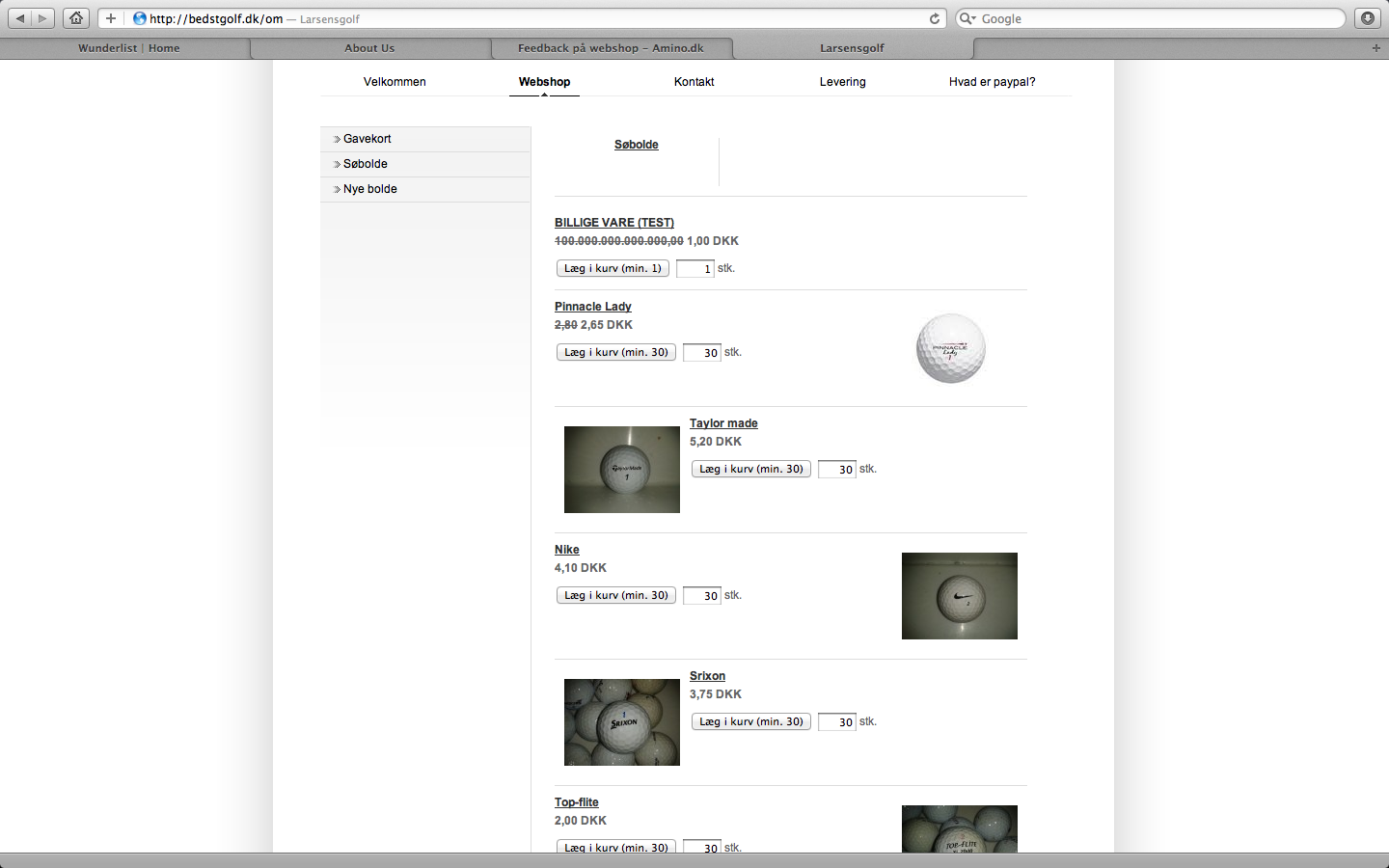Click the 2,00 DKK Top-flite price
The height and width of the screenshot is (868, 1389).
coord(581,821)
